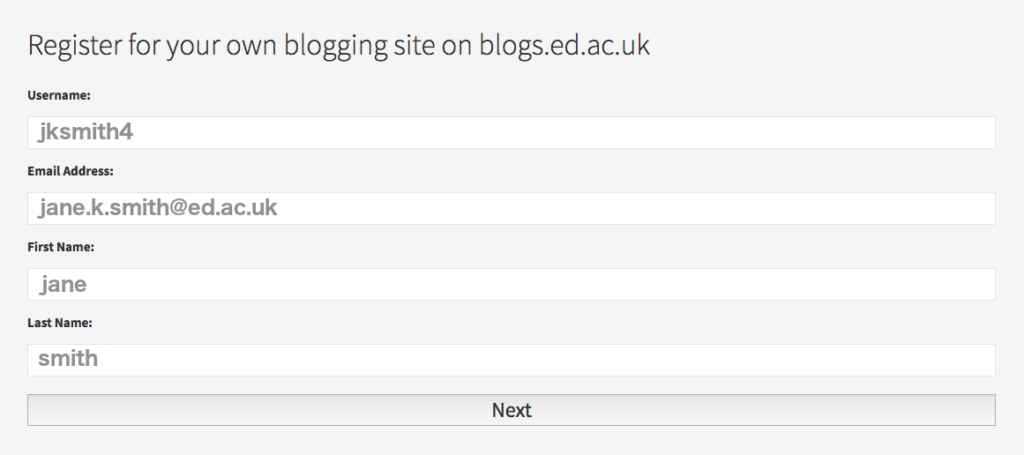Screen dimensions: 1024x455
Task: Select the First Name text box
Action: 511,285
